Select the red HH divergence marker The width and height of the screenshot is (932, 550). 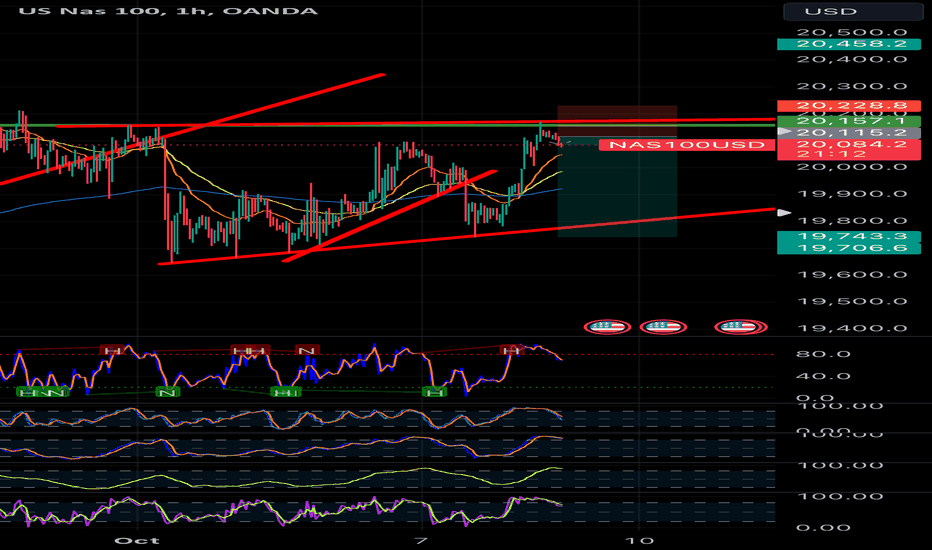coord(250,351)
